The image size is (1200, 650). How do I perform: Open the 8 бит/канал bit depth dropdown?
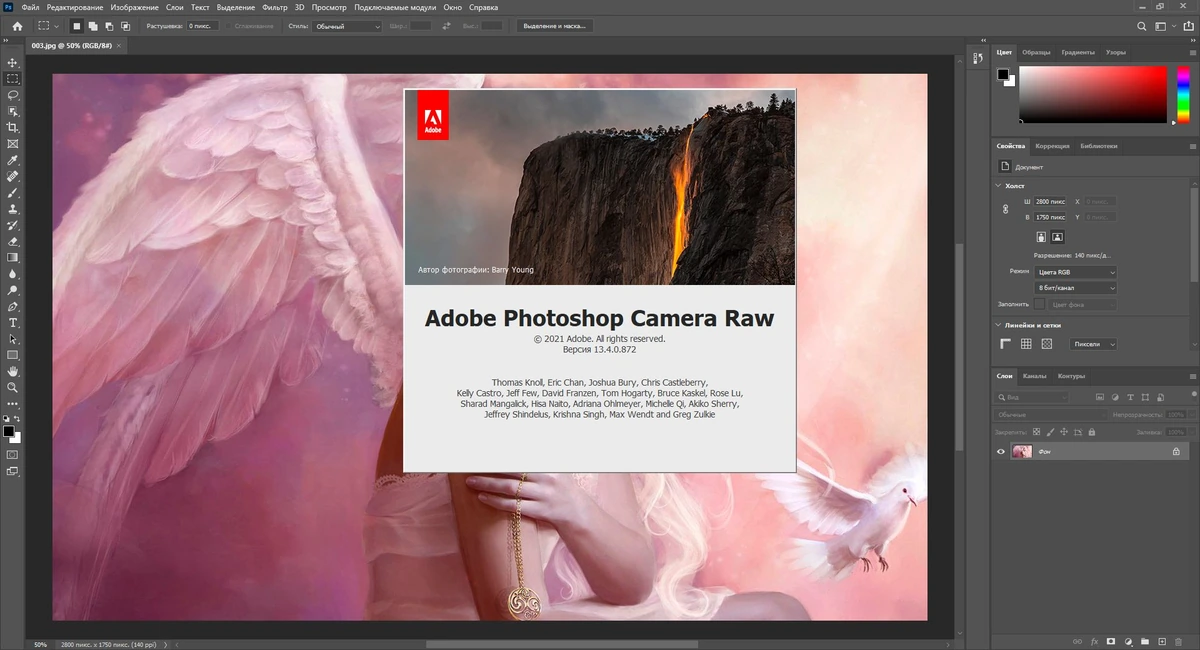pyautogui.click(x=1076, y=288)
